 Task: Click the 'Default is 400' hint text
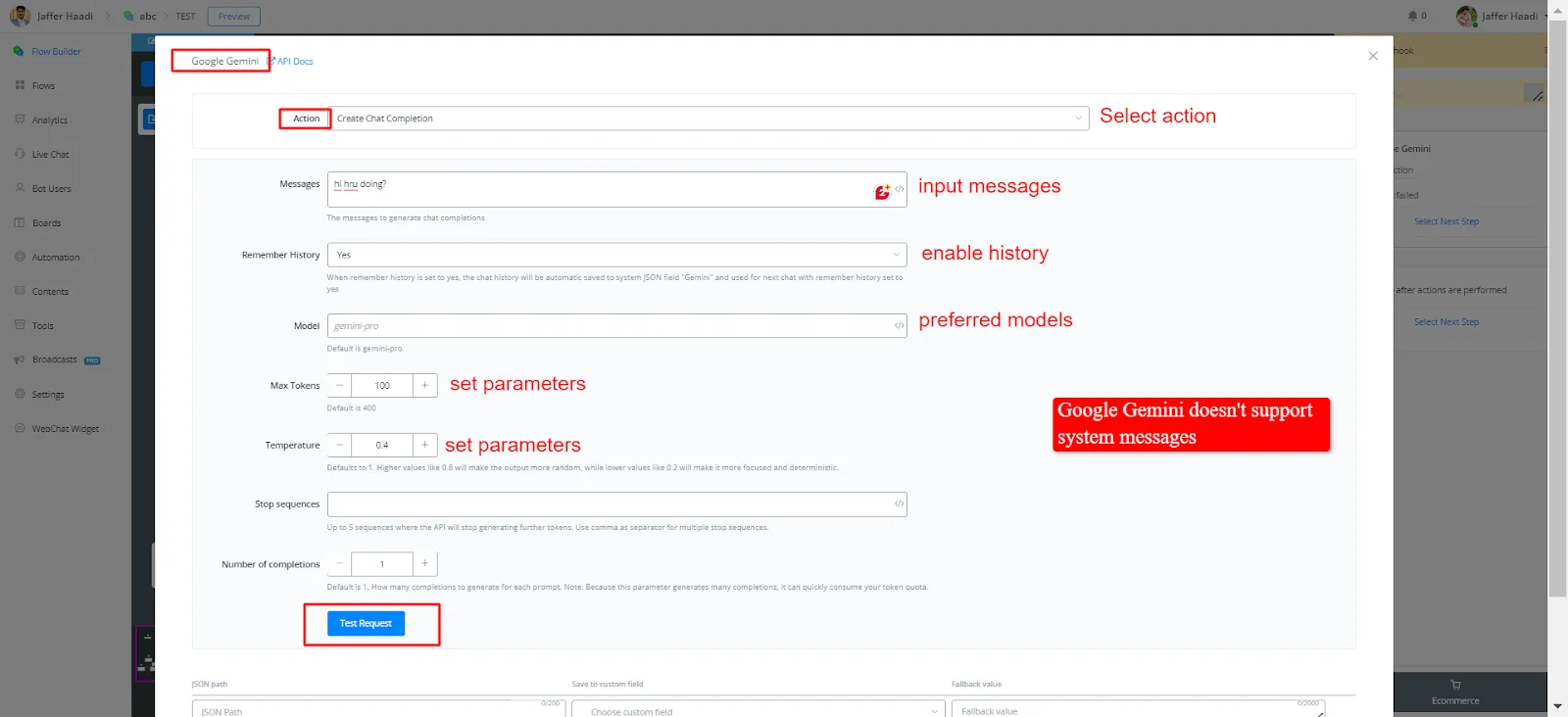point(352,408)
